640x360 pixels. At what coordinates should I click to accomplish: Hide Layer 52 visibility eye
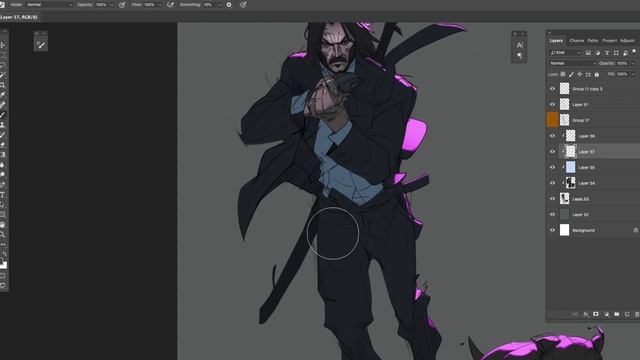point(552,214)
